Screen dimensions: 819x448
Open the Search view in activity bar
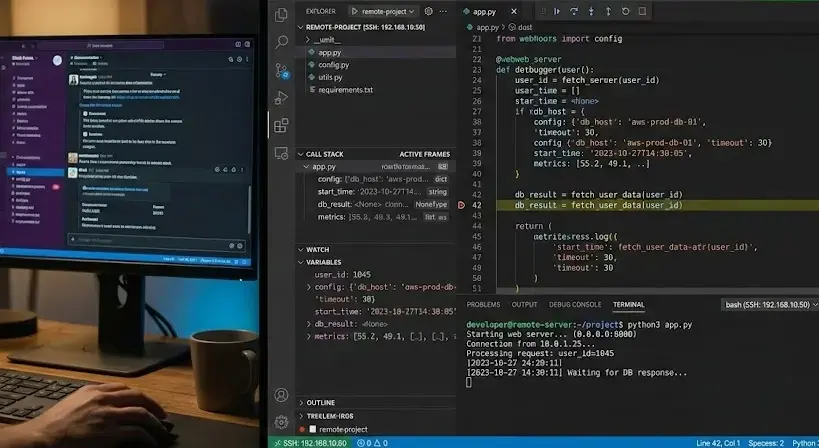coord(282,42)
